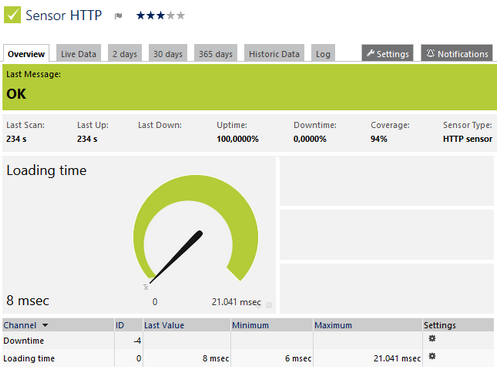Go to the Historic Data tab
This screenshot has width=497, height=370.
tap(274, 53)
